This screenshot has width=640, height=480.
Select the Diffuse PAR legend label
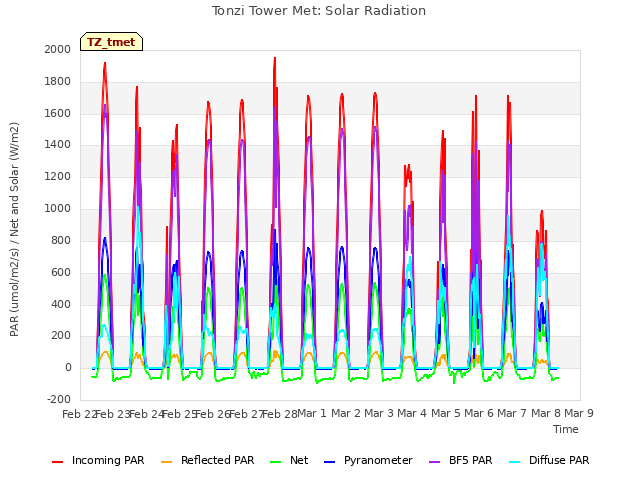point(559,460)
